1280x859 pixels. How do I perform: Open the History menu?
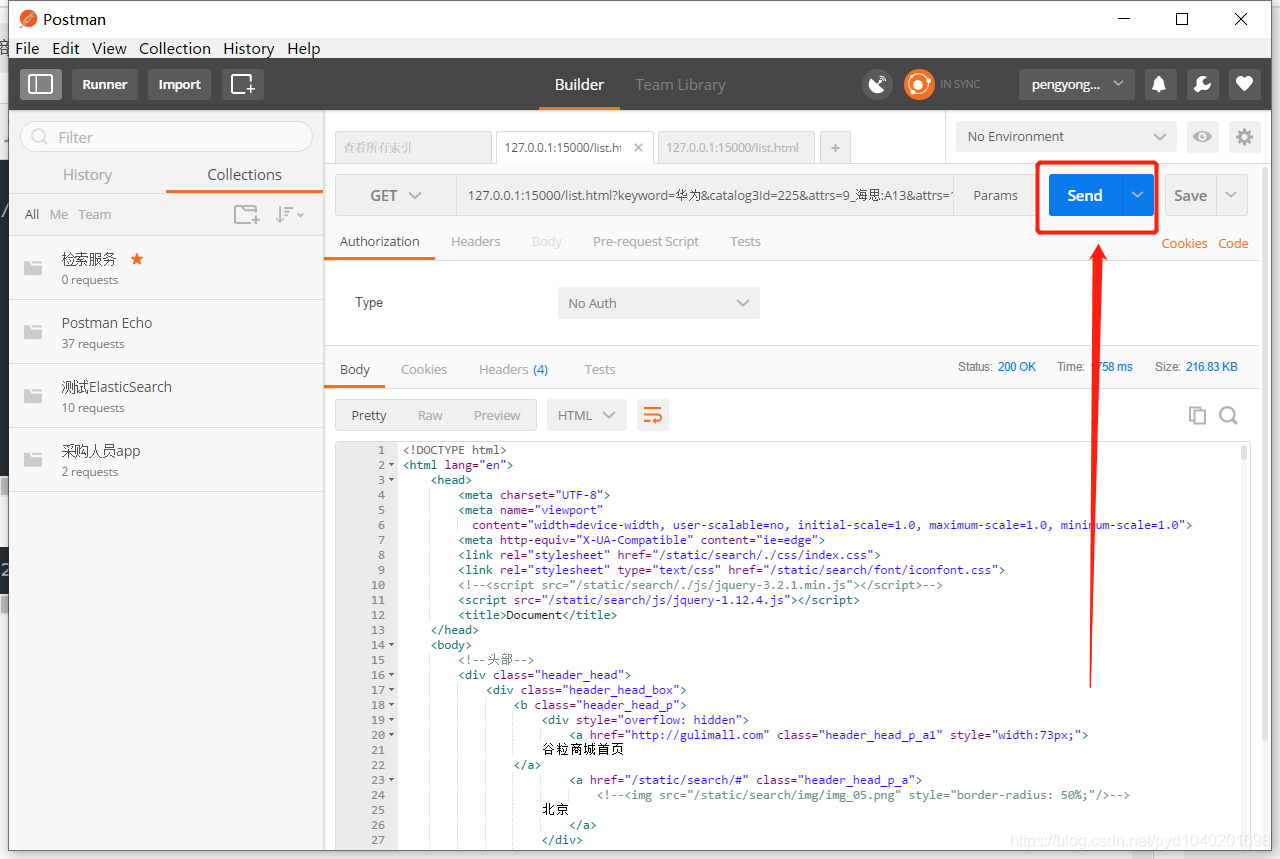coord(248,48)
